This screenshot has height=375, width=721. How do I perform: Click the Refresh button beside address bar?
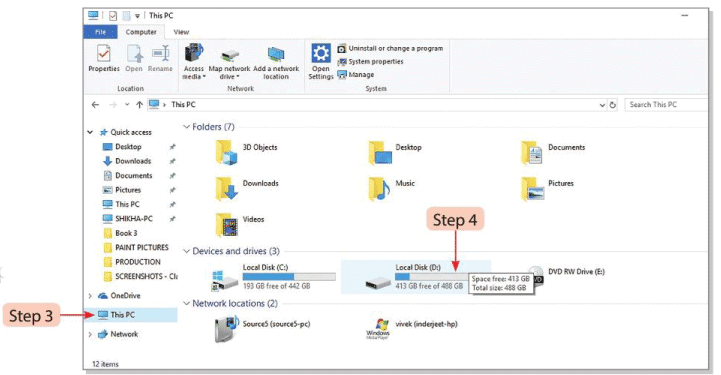click(612, 105)
